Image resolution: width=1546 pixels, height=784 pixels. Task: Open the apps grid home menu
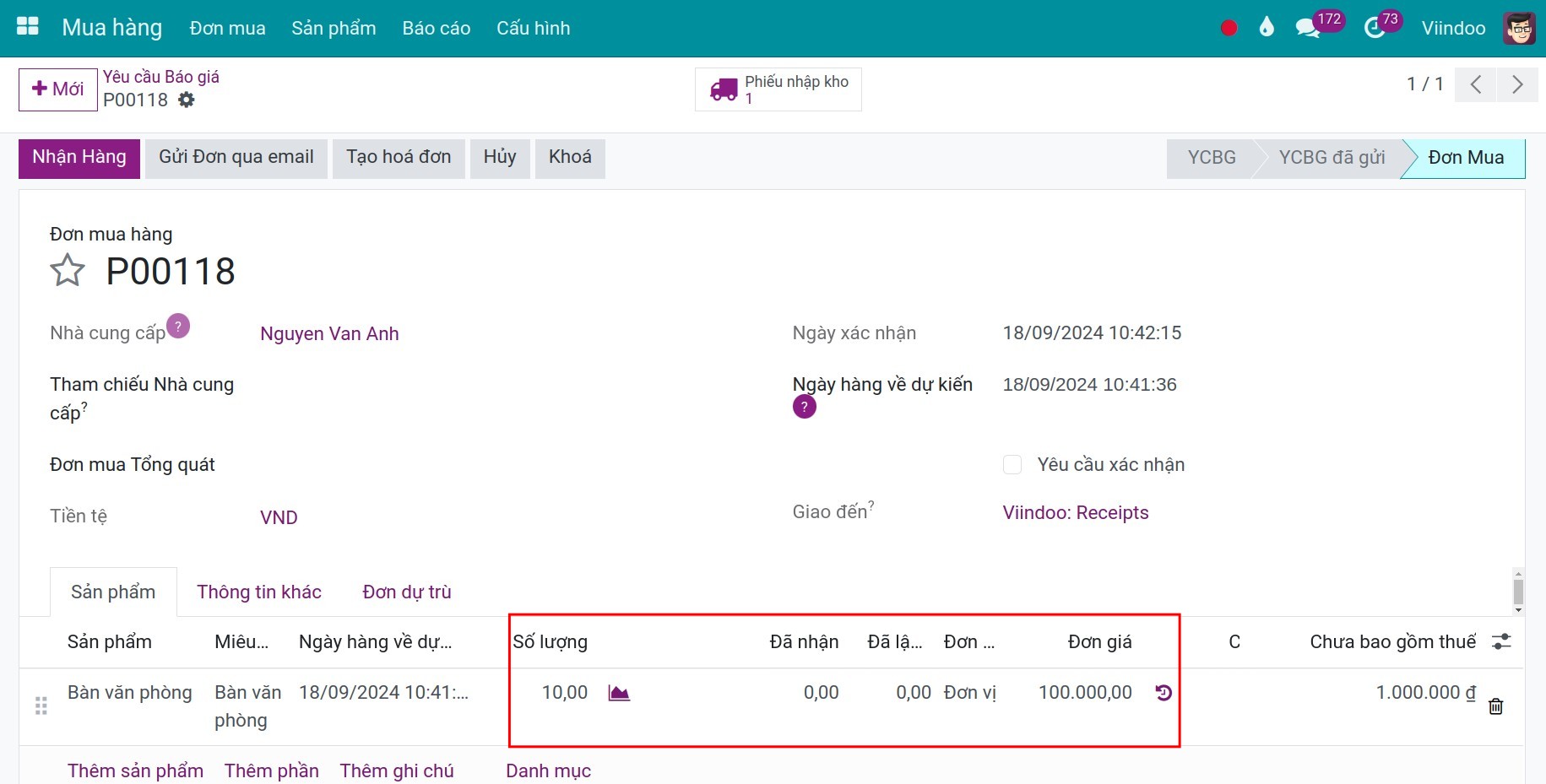coord(28,27)
